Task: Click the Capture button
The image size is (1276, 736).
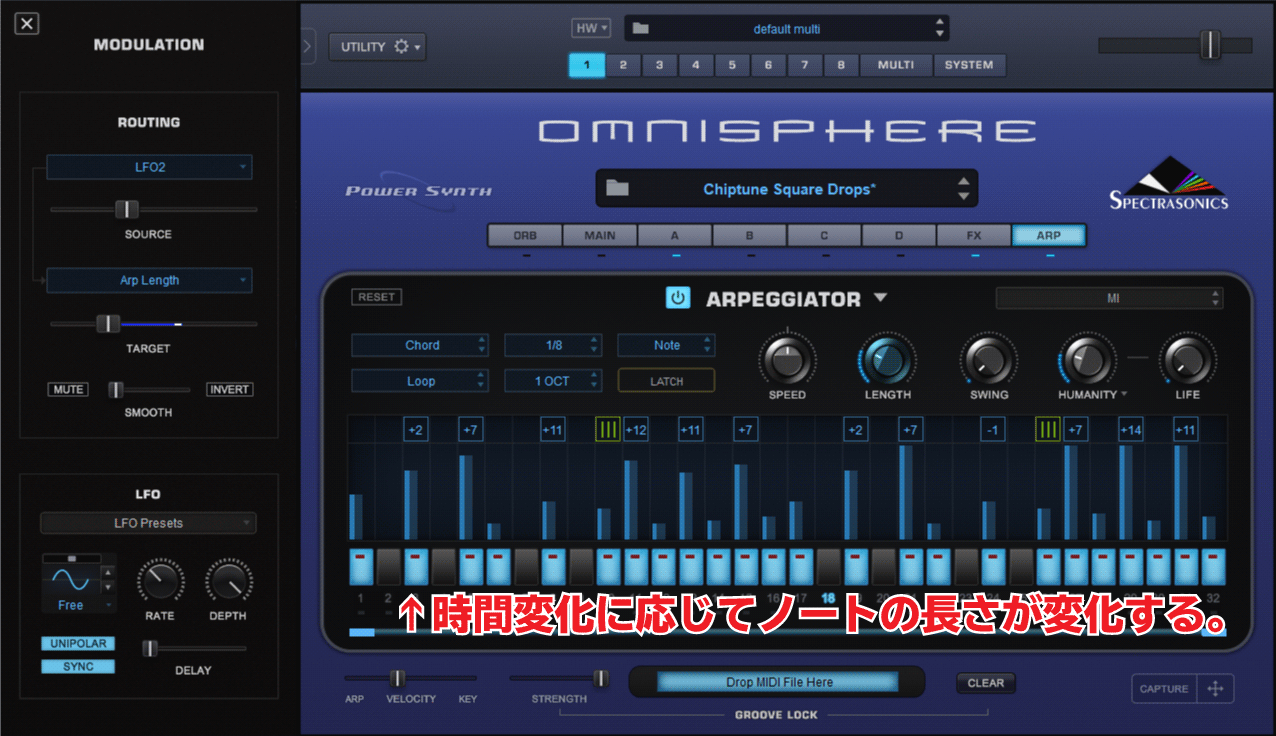Action: (x=1164, y=689)
